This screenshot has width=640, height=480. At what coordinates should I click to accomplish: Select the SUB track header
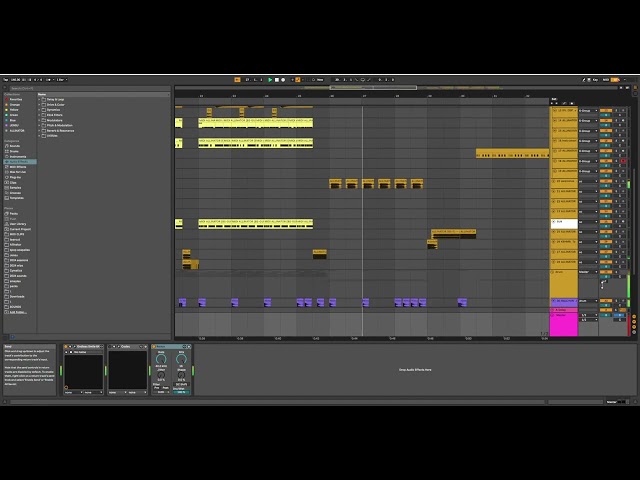coord(564,224)
